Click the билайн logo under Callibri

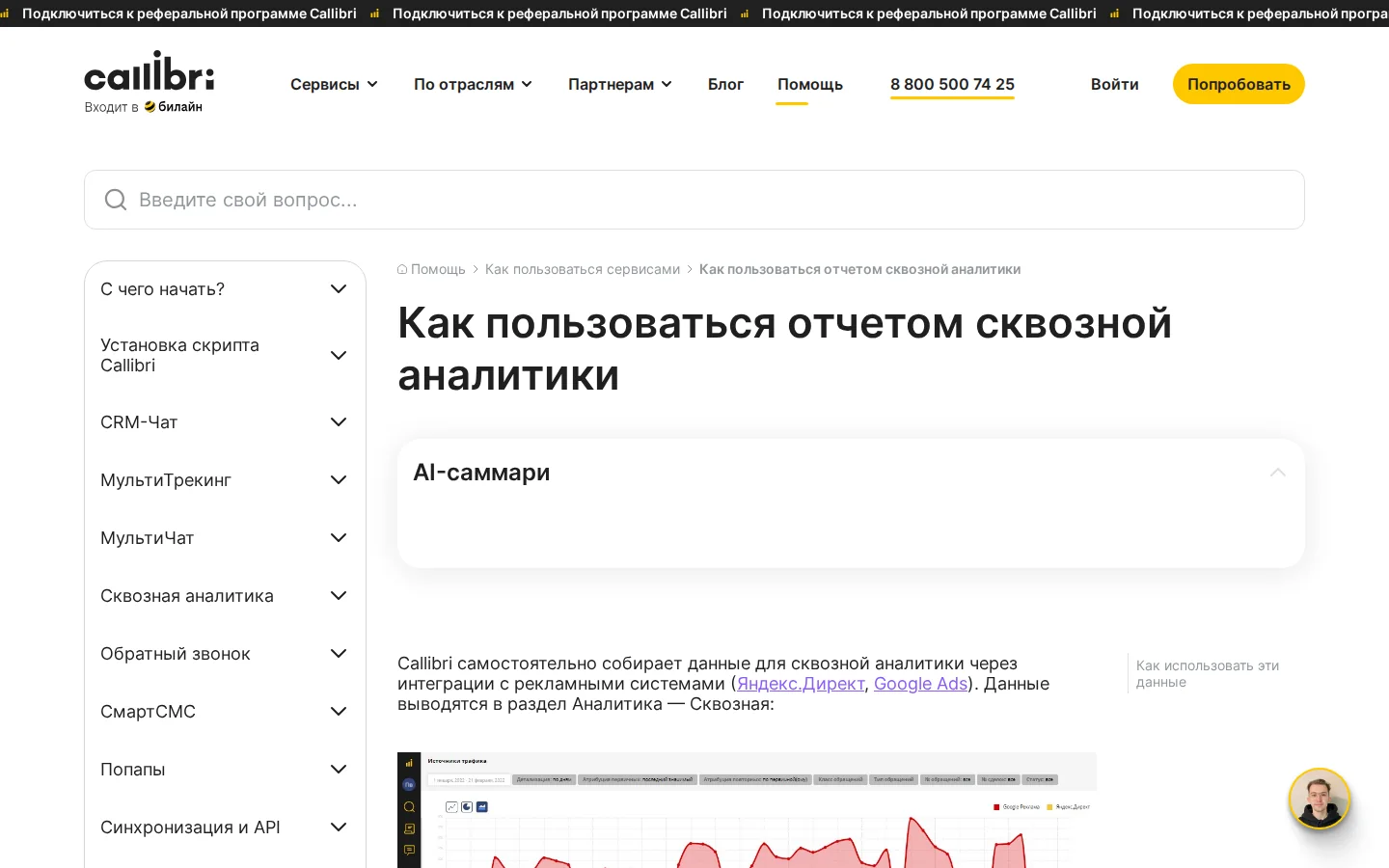pos(174,107)
